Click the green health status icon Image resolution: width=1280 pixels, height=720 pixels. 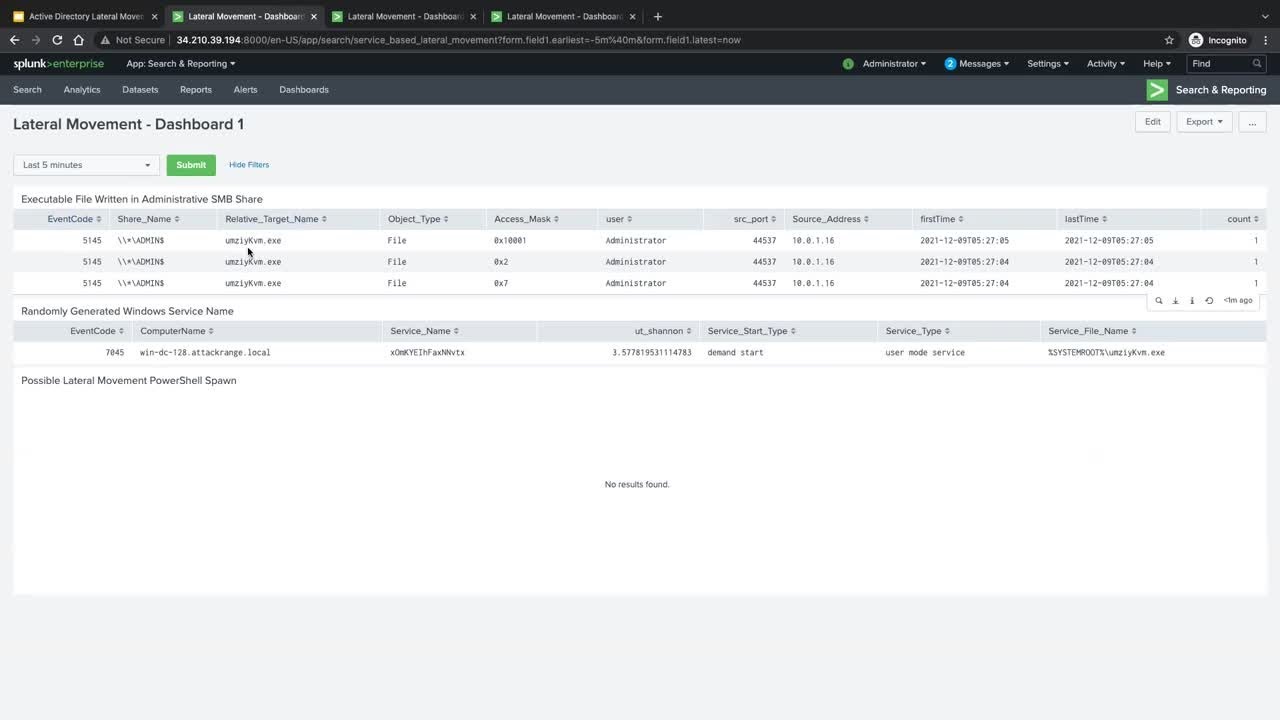click(848, 64)
